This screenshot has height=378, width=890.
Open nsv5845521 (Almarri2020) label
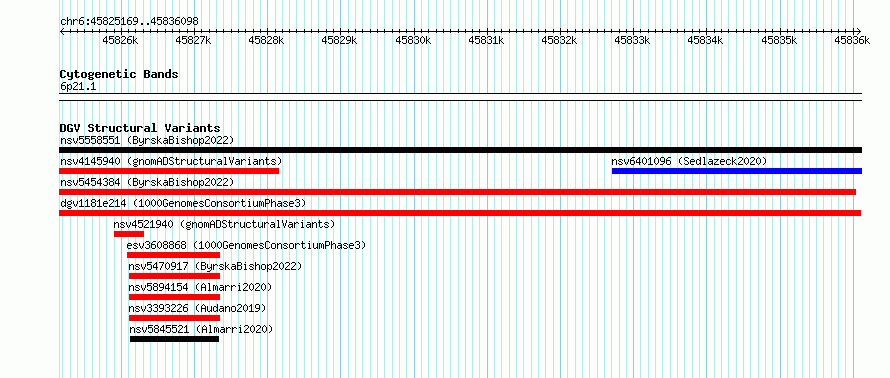point(201,329)
